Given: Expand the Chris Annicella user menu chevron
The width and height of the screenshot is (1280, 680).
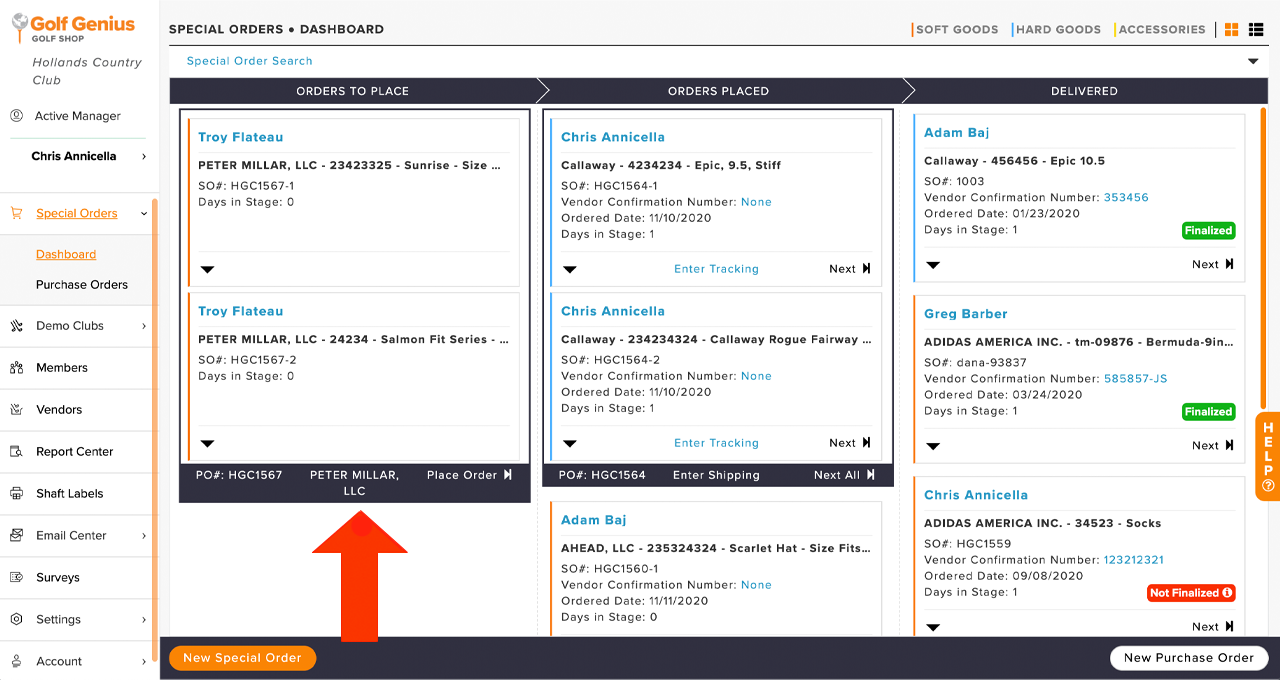Looking at the screenshot, I should coord(144,156).
